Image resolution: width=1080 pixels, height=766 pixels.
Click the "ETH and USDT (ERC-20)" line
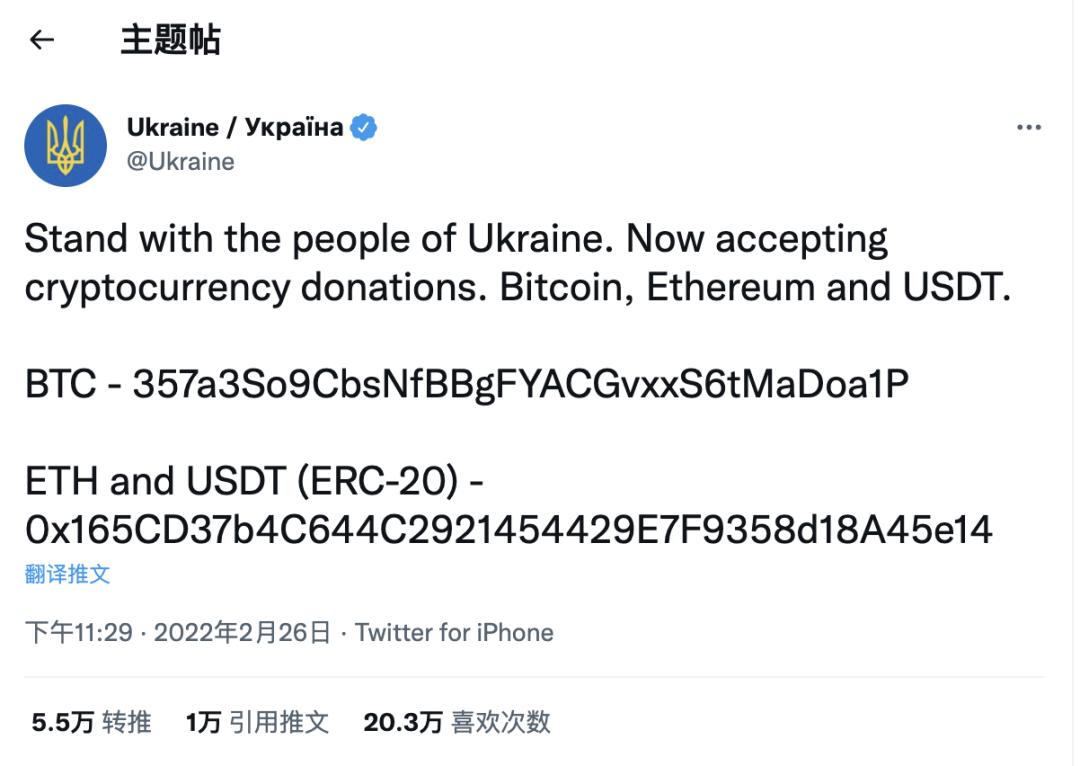pos(255,482)
